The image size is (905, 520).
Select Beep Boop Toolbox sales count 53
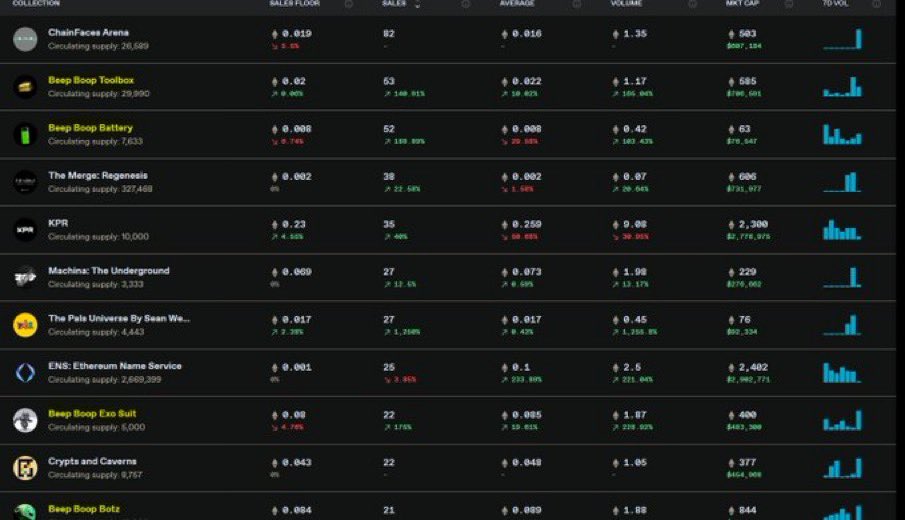tap(388, 81)
